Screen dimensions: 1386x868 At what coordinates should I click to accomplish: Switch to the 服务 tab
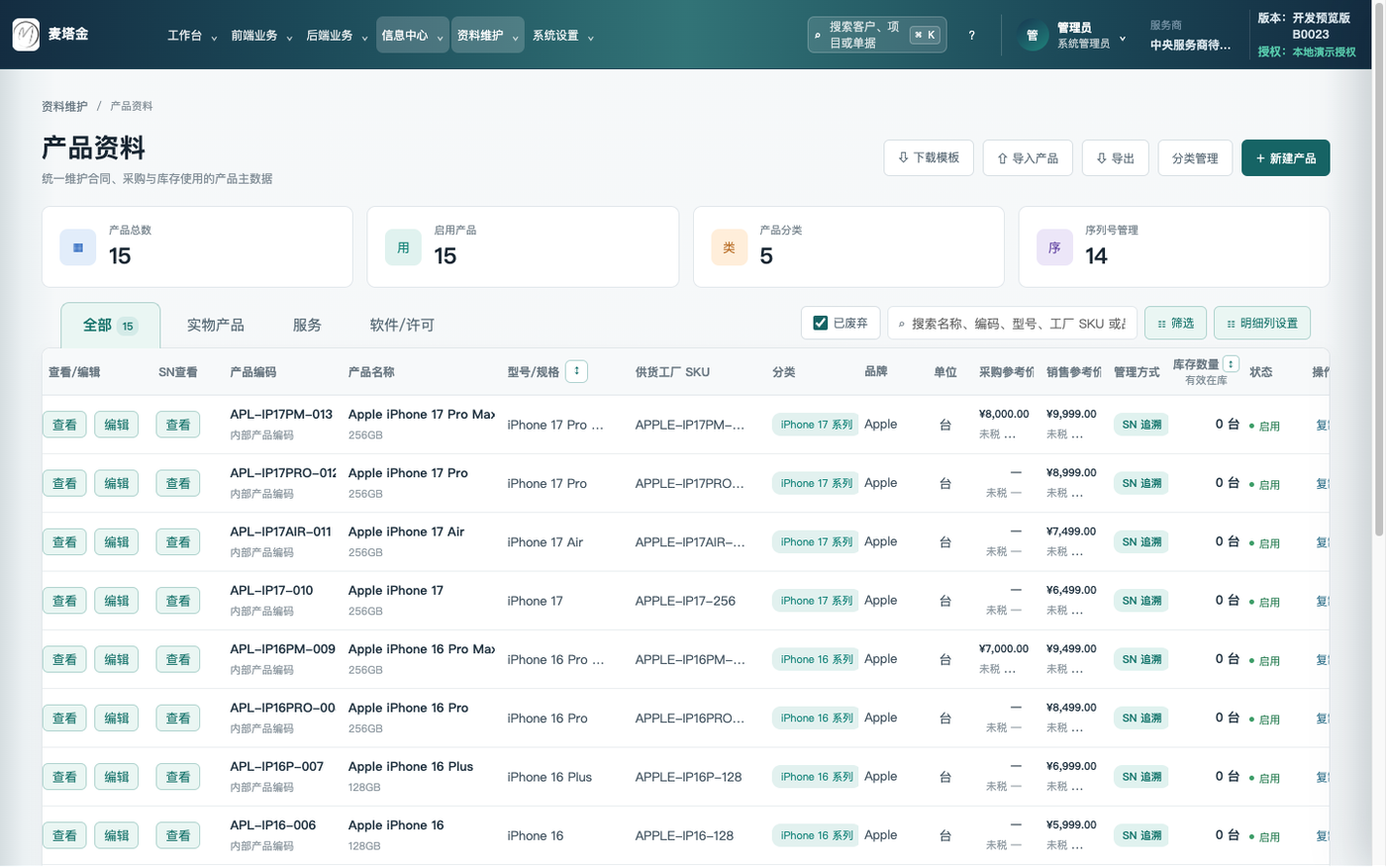tap(307, 325)
